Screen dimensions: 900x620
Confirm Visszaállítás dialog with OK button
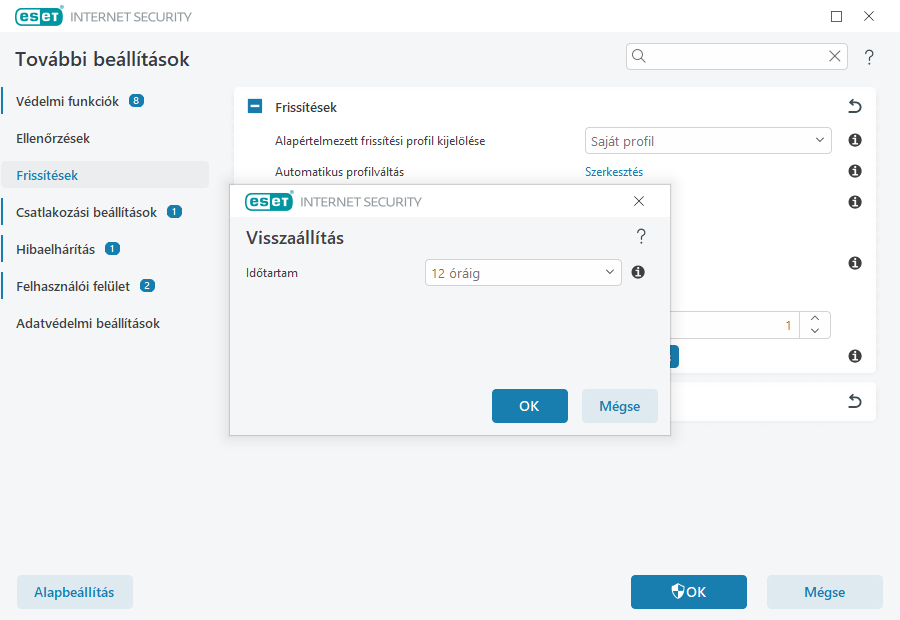(530, 406)
